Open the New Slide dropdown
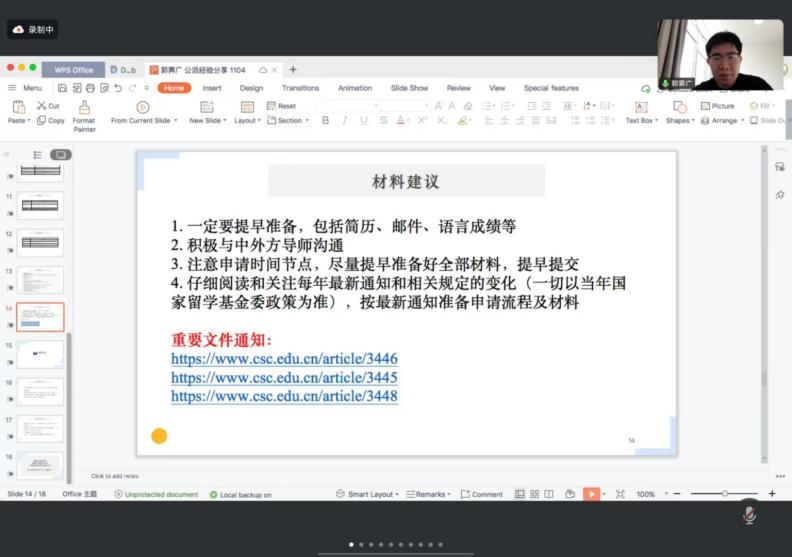This screenshot has width=792, height=557. [208, 120]
